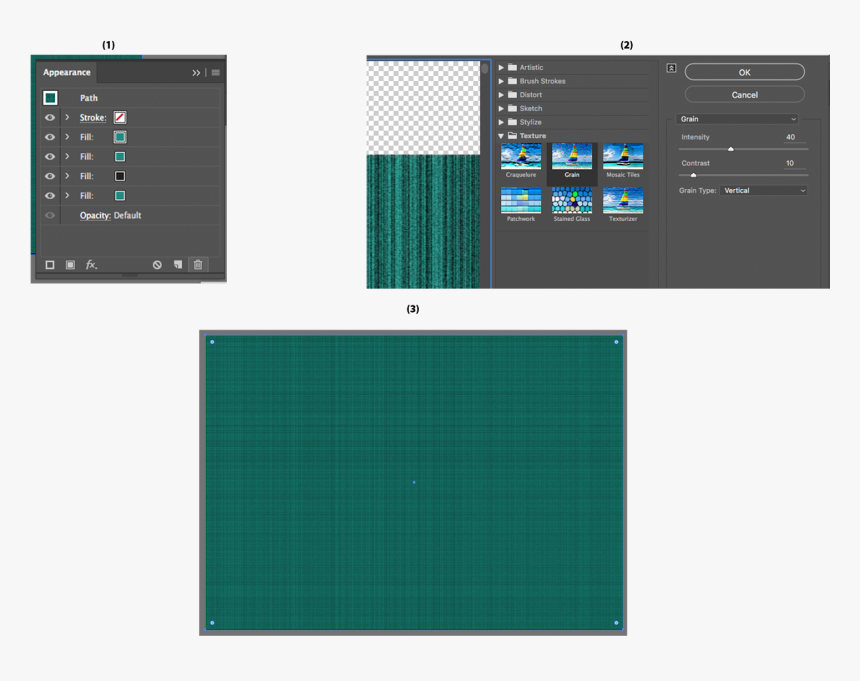Image resolution: width=860 pixels, height=681 pixels.
Task: Click the Duplicate Selected Item icon
Action: [x=178, y=265]
